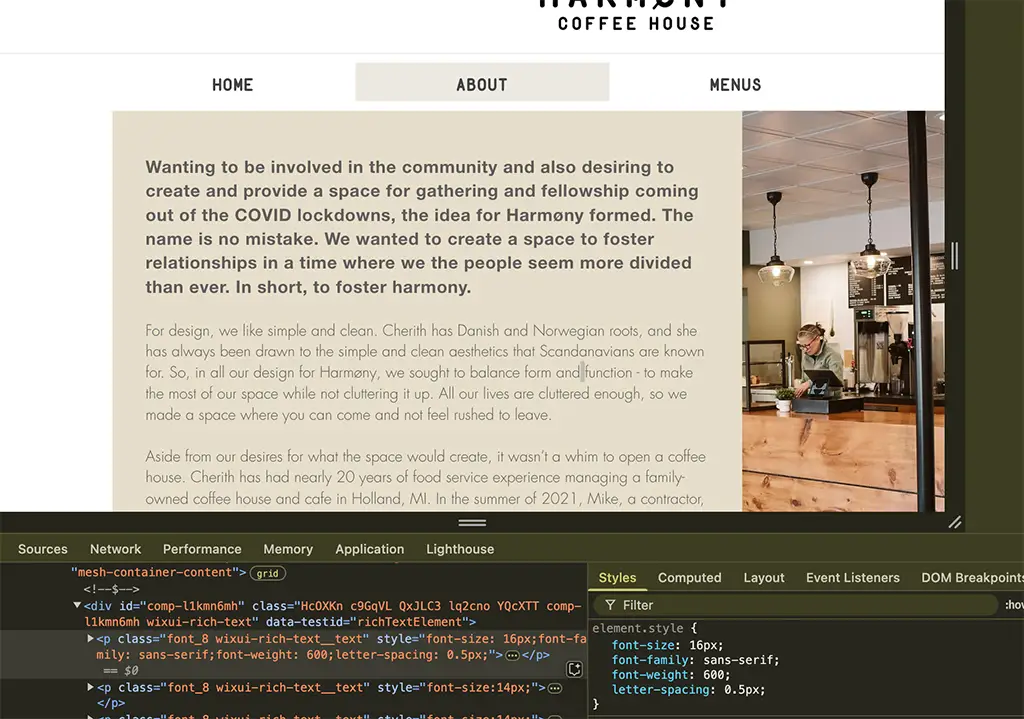1024x719 pixels.
Task: Click the element reveal icon beside the $0 marker
Action: point(575,667)
